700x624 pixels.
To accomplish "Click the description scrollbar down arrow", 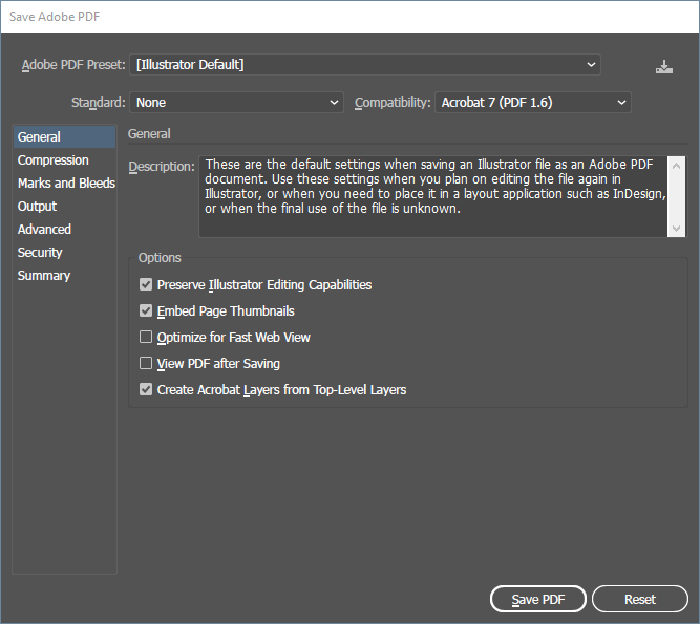I will 676,229.
